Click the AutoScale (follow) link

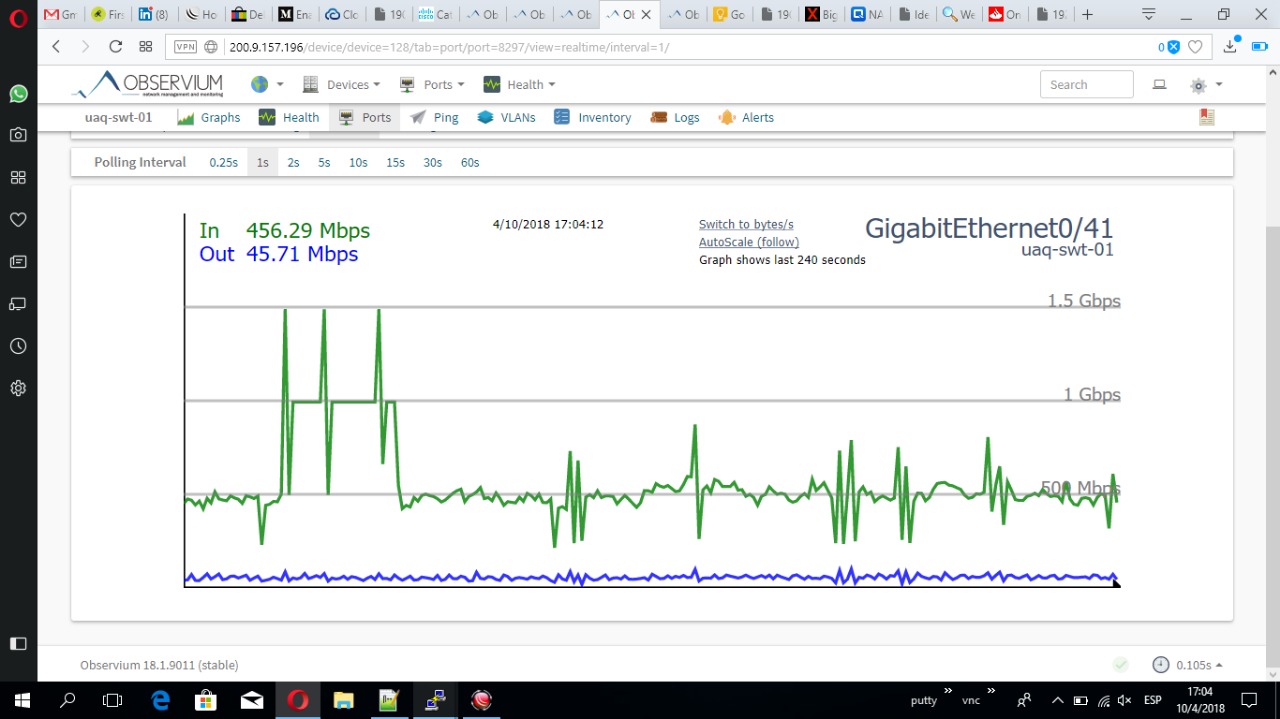(x=749, y=242)
